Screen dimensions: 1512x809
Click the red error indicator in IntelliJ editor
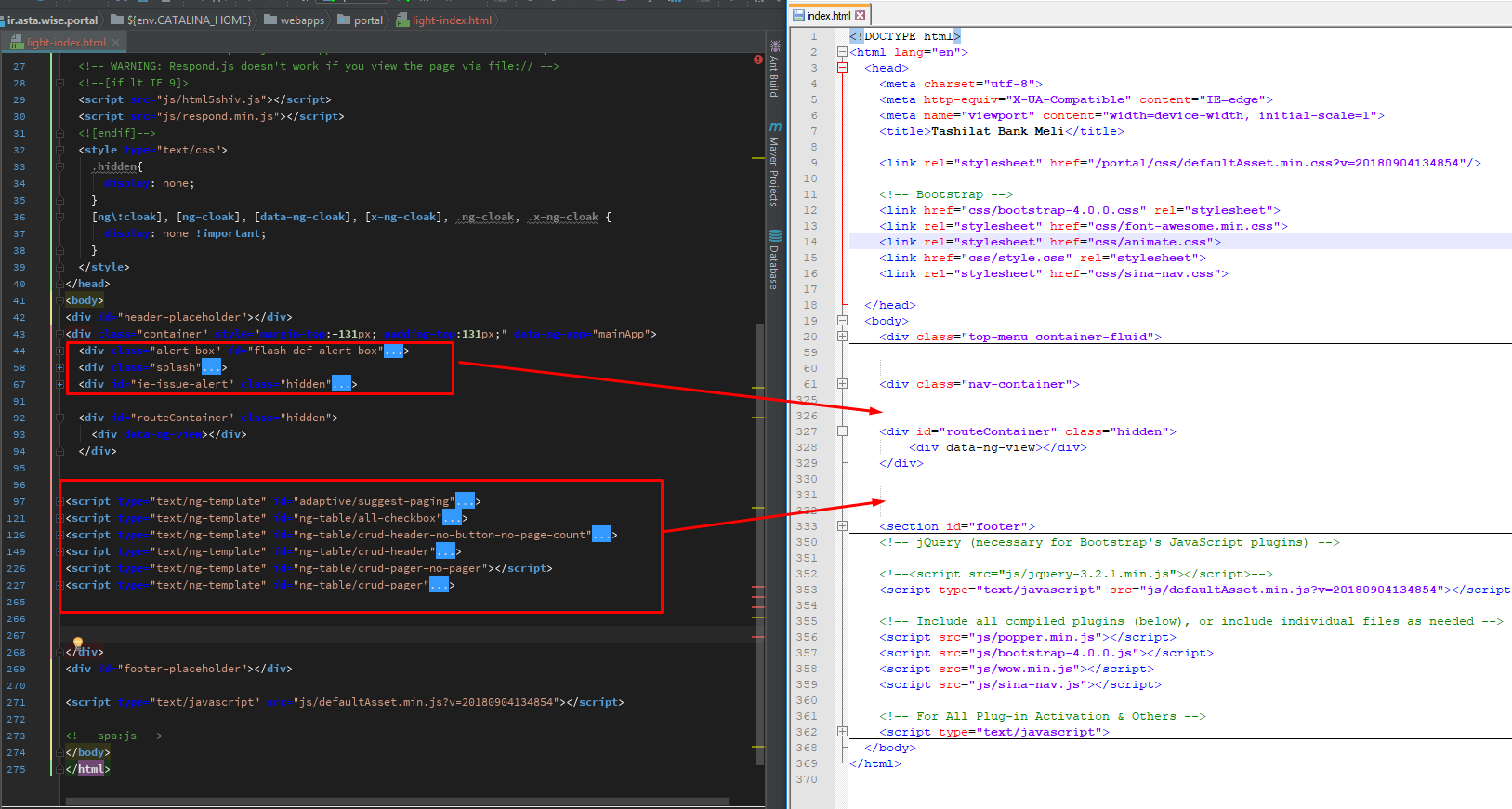[758, 59]
